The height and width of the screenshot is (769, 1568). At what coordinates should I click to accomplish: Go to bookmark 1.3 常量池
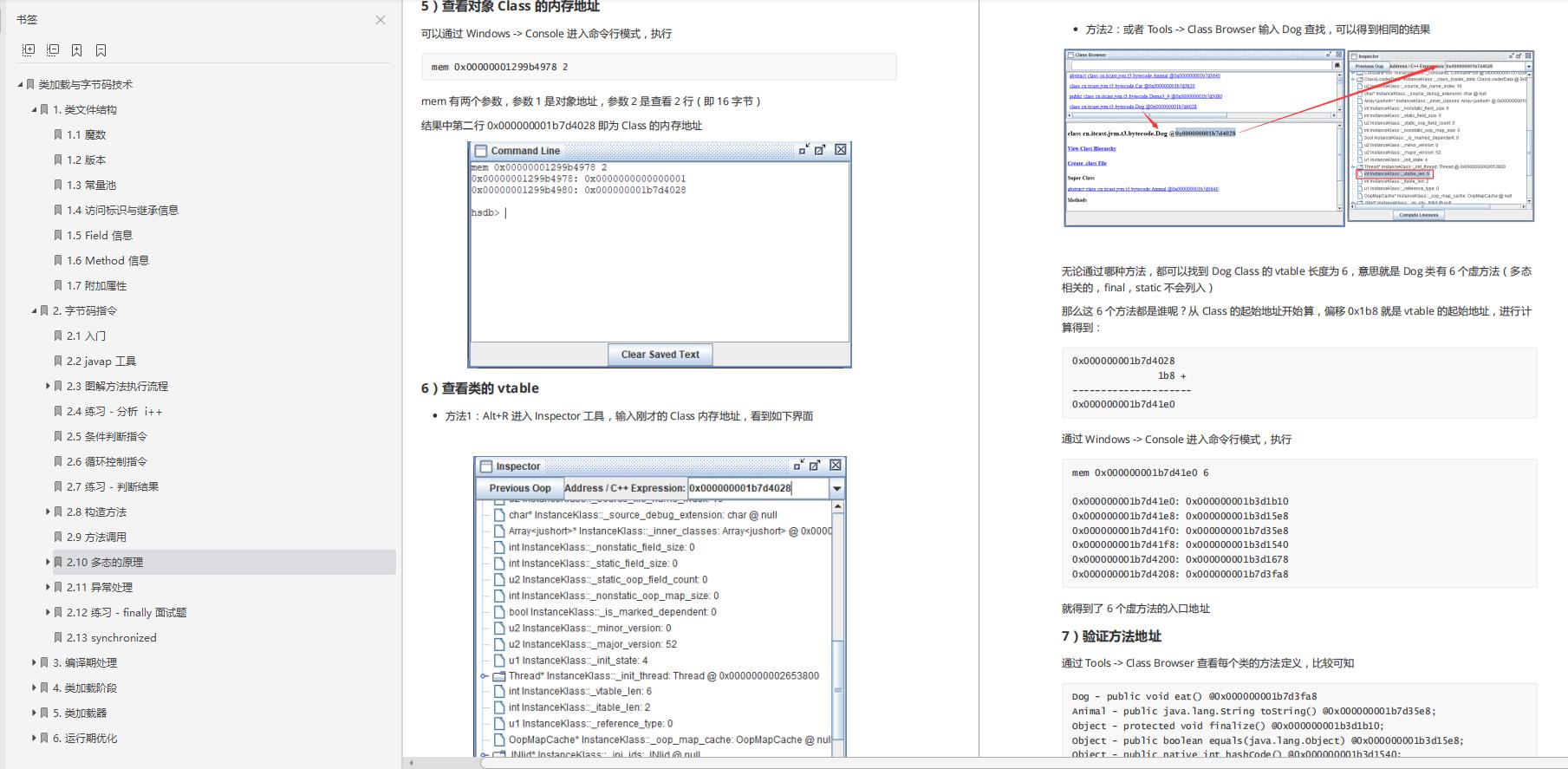91,186
